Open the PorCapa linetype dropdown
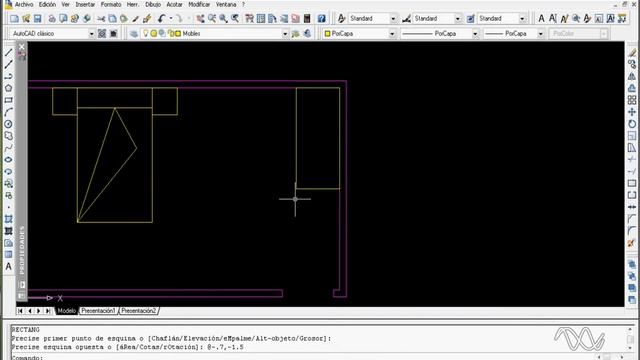 click(x=475, y=33)
